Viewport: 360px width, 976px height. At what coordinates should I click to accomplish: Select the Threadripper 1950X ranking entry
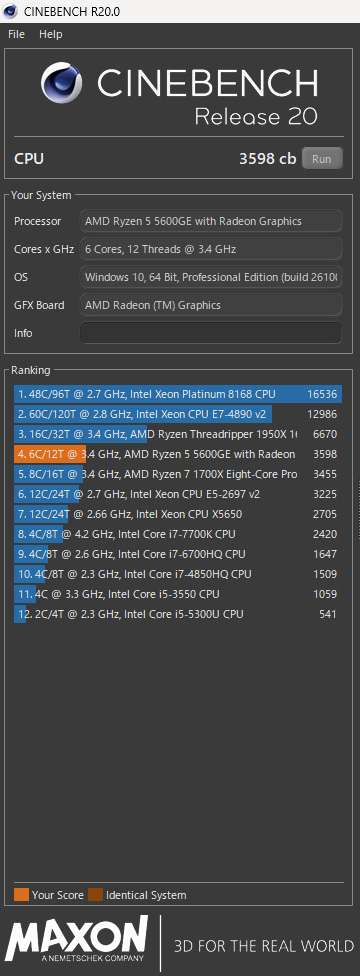click(178, 434)
